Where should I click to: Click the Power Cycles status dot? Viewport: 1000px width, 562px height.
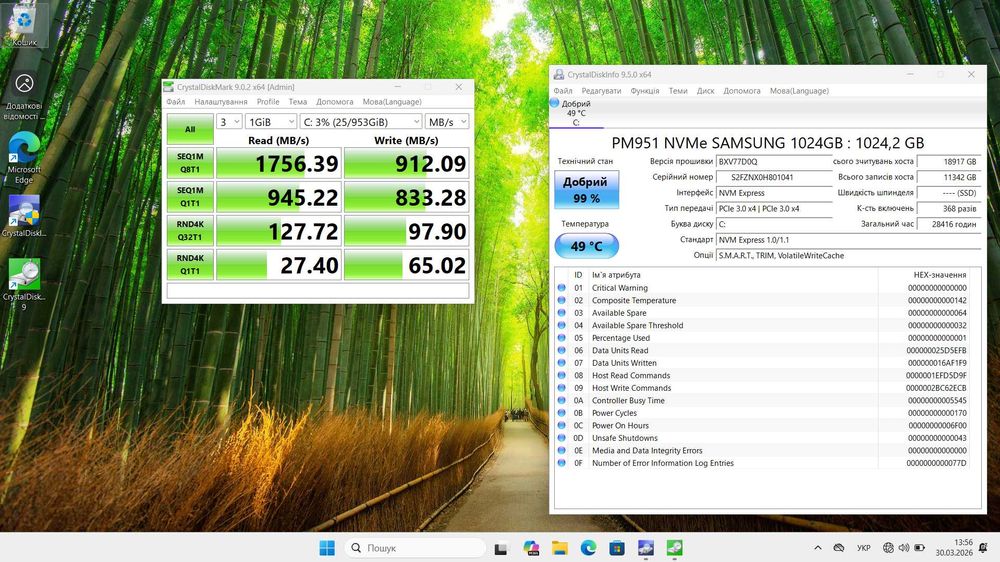coord(561,413)
